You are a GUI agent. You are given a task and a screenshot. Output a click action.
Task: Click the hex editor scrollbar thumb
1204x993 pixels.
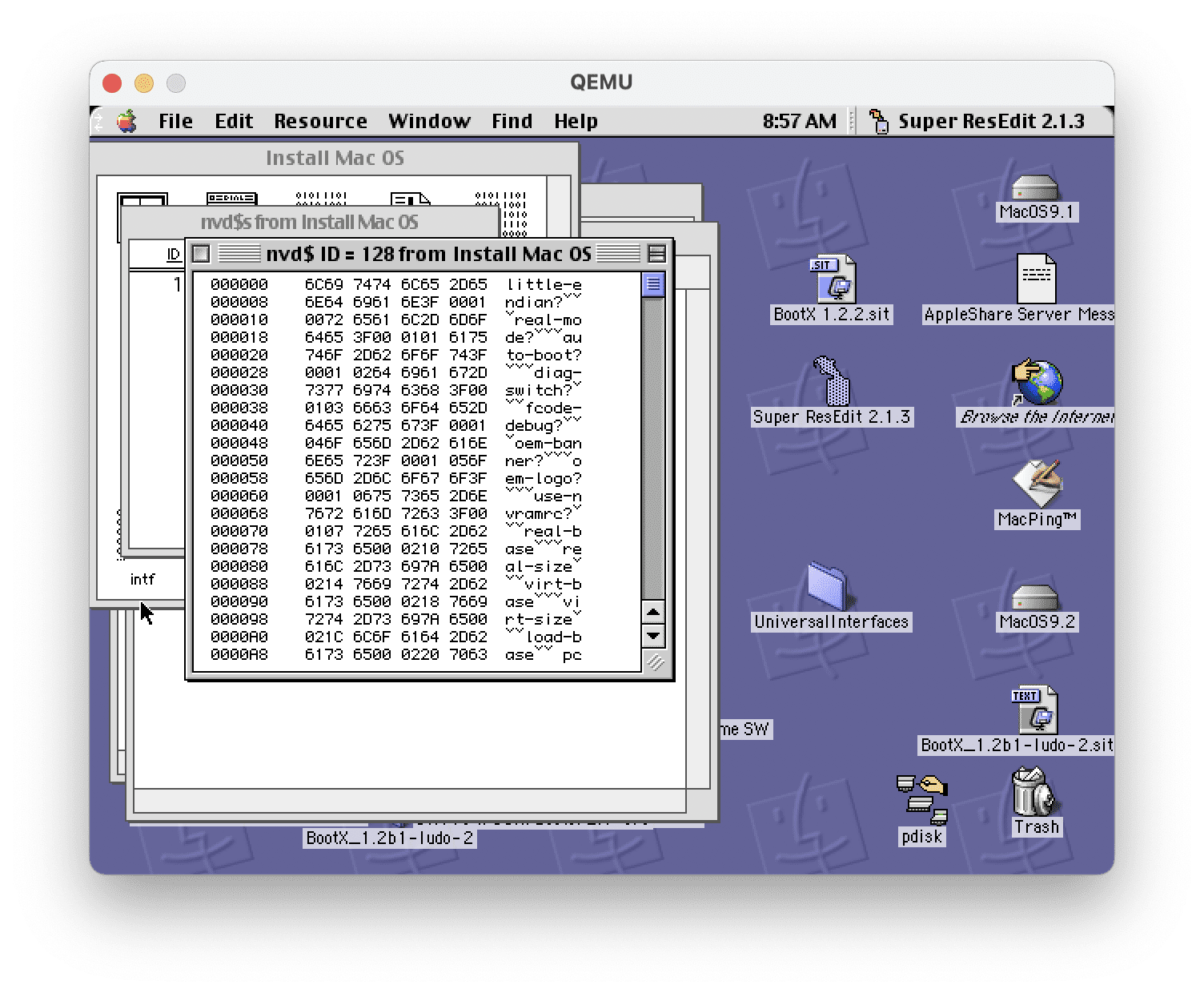pos(653,284)
